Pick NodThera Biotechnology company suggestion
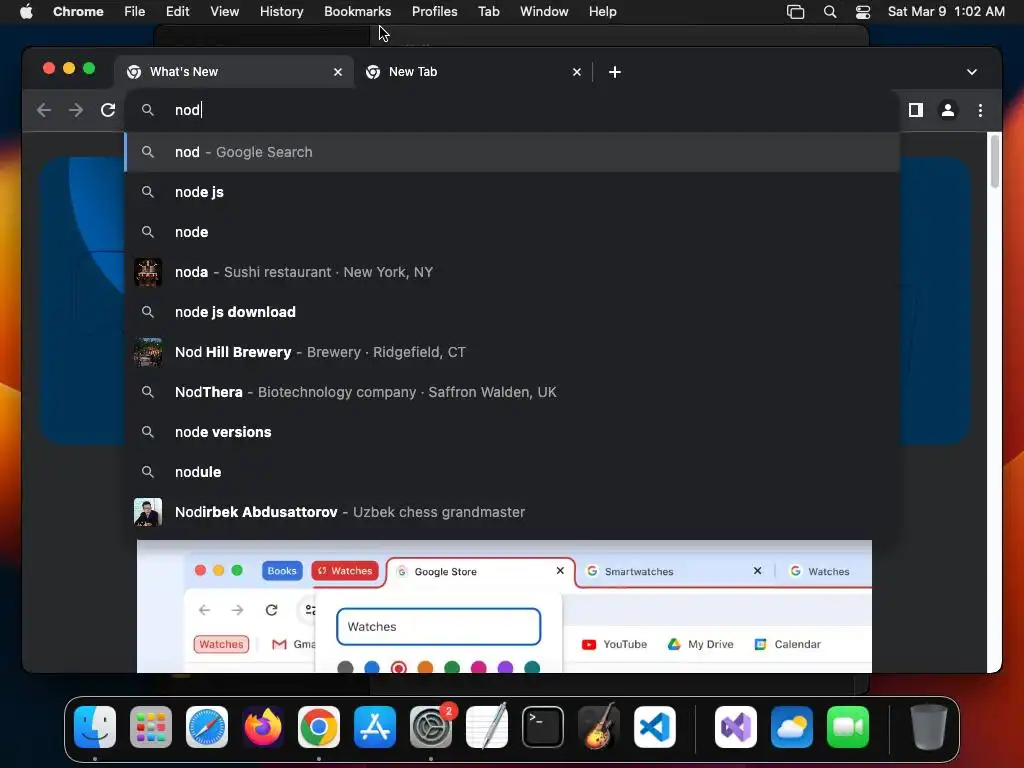The width and height of the screenshot is (1024, 768). [513, 392]
